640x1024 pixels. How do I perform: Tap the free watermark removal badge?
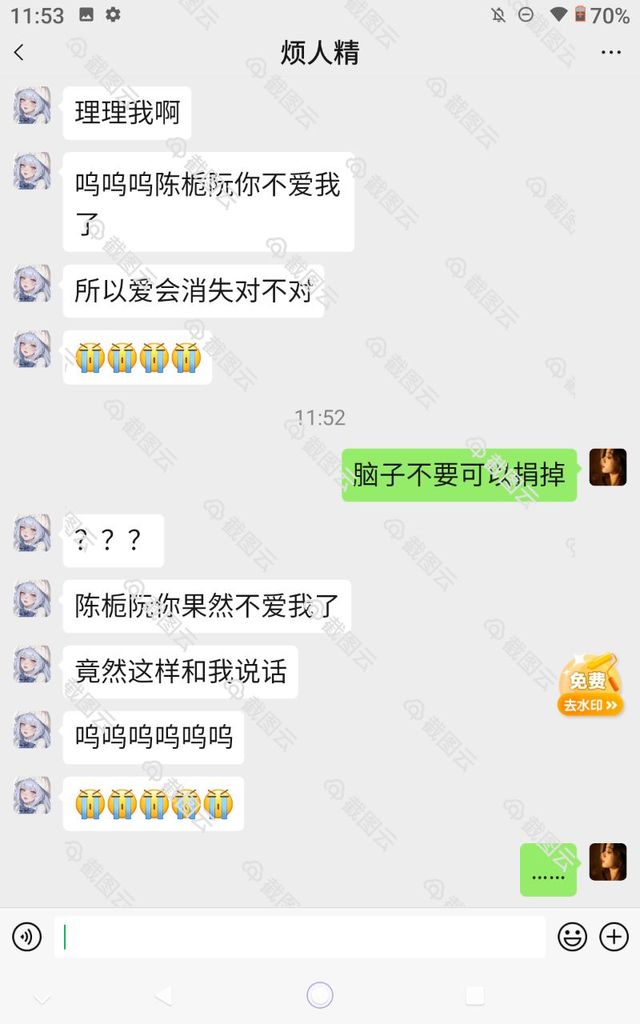tap(589, 684)
